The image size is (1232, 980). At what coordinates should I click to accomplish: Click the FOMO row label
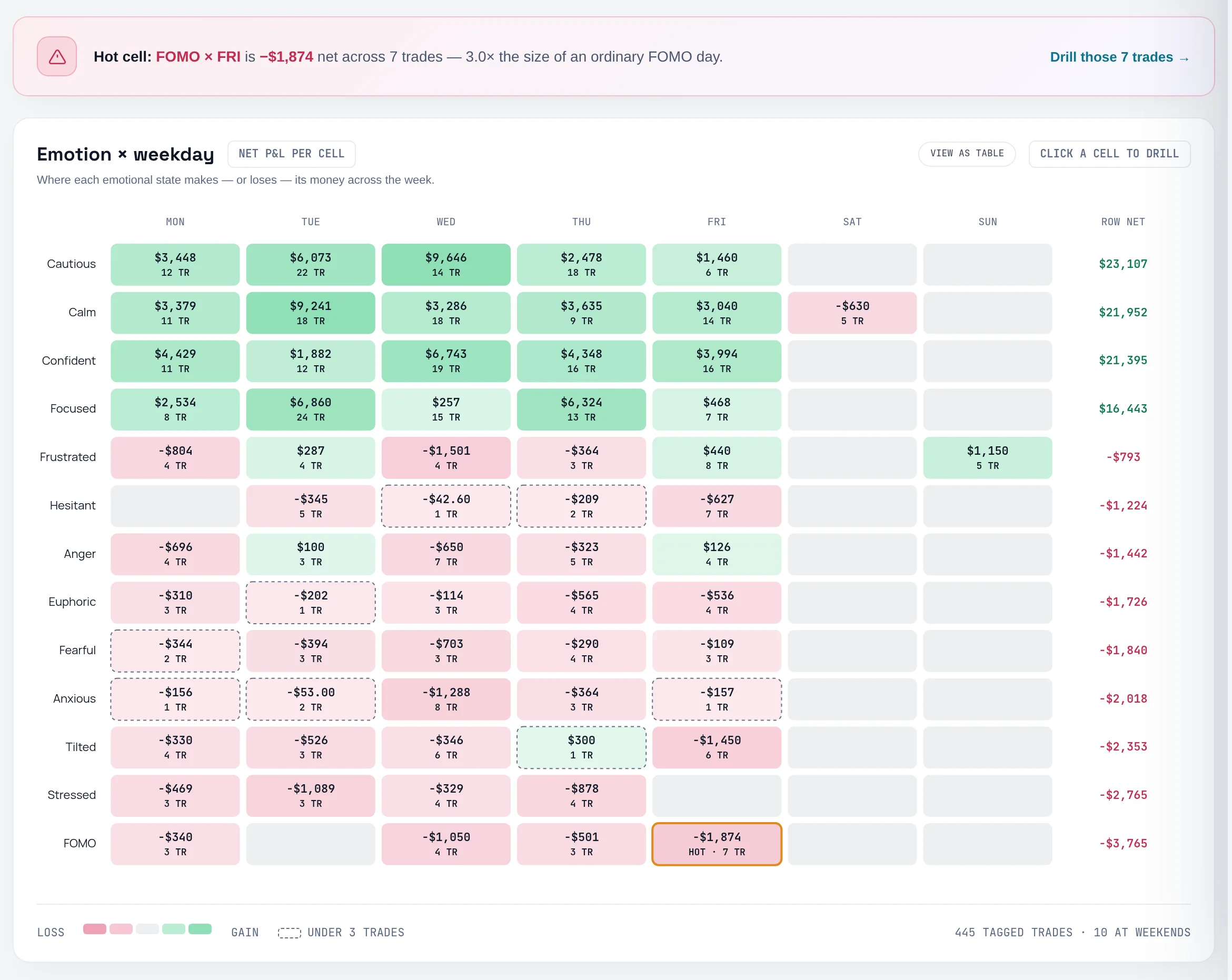point(80,844)
